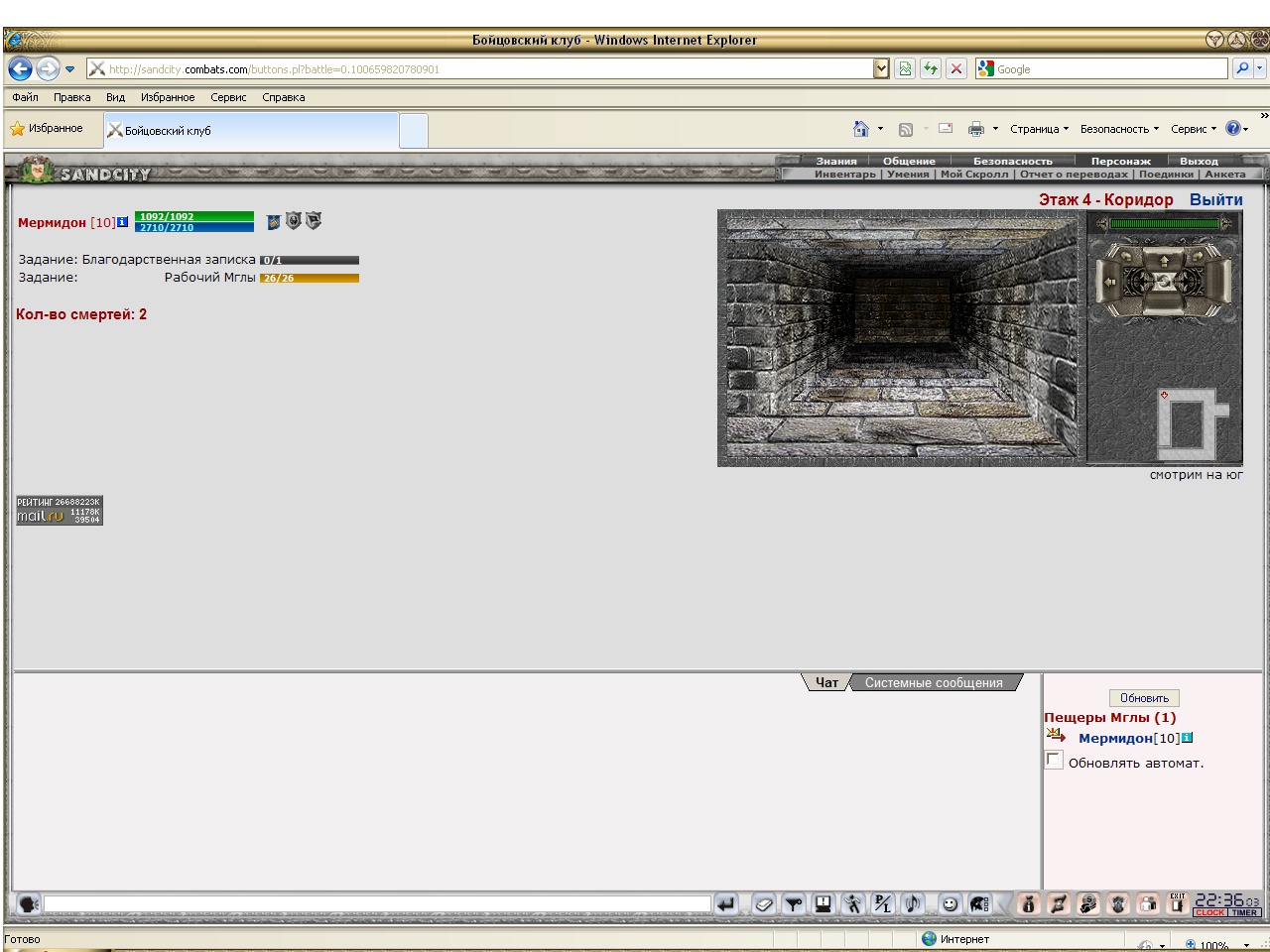Click the first blue shield status icon
This screenshot has width=1270, height=952.
pos(274,222)
